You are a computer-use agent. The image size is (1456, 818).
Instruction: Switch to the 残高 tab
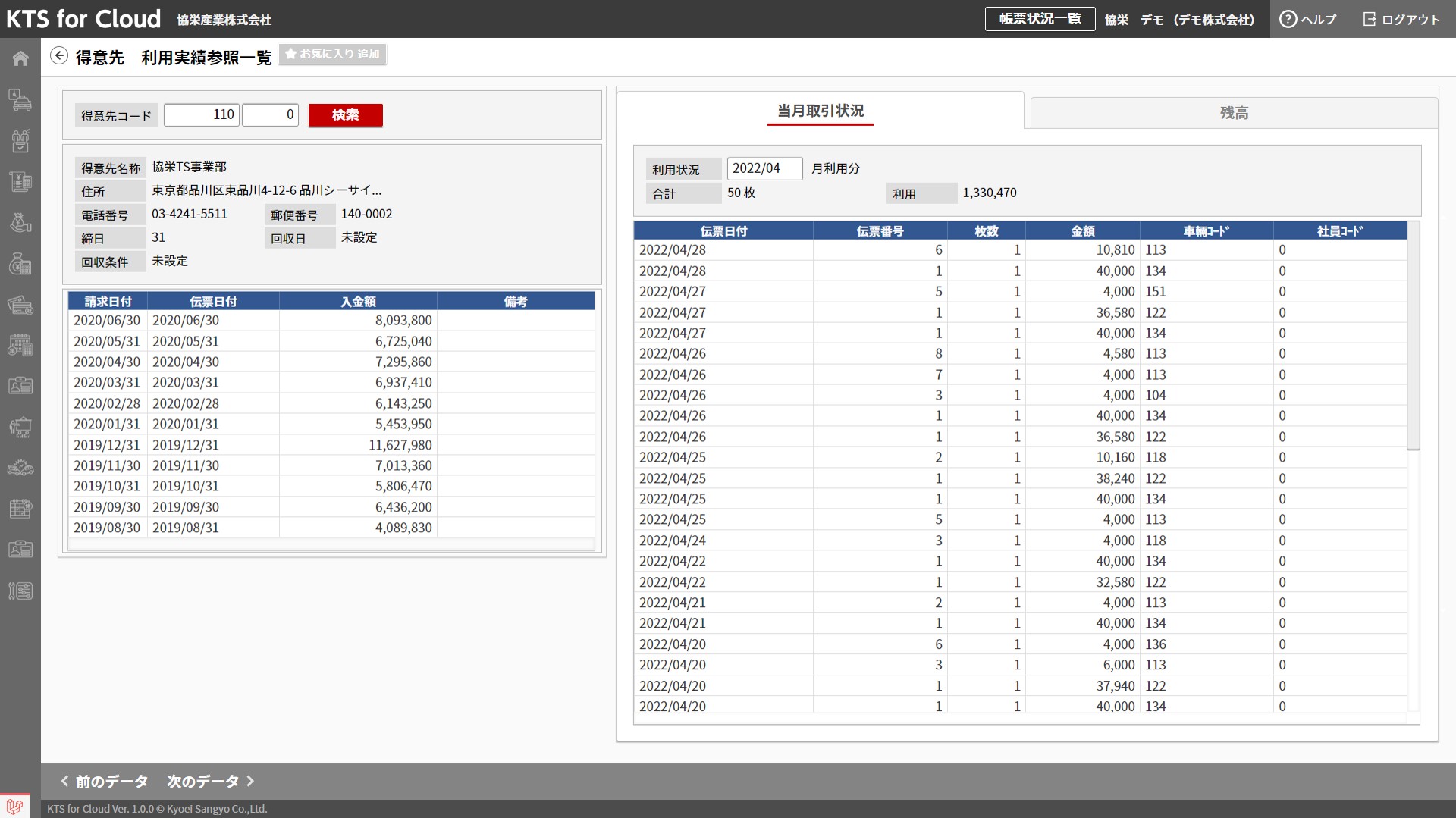point(1234,113)
